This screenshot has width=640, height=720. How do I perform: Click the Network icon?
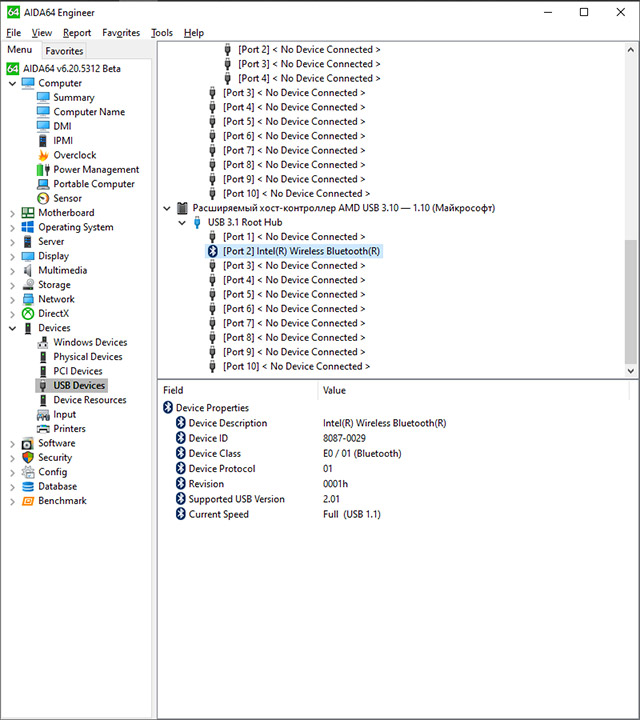pos(28,299)
